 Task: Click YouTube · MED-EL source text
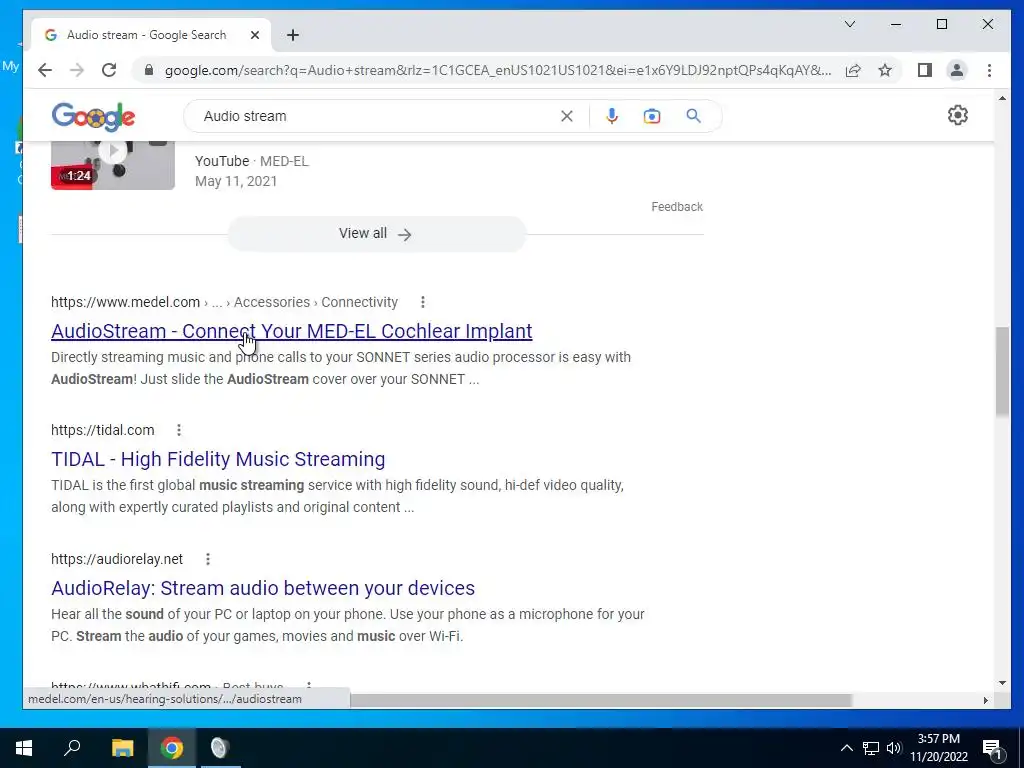click(251, 161)
